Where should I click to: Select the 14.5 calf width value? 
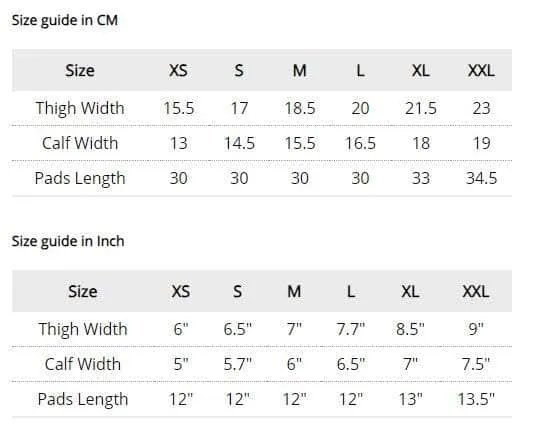coord(239,143)
